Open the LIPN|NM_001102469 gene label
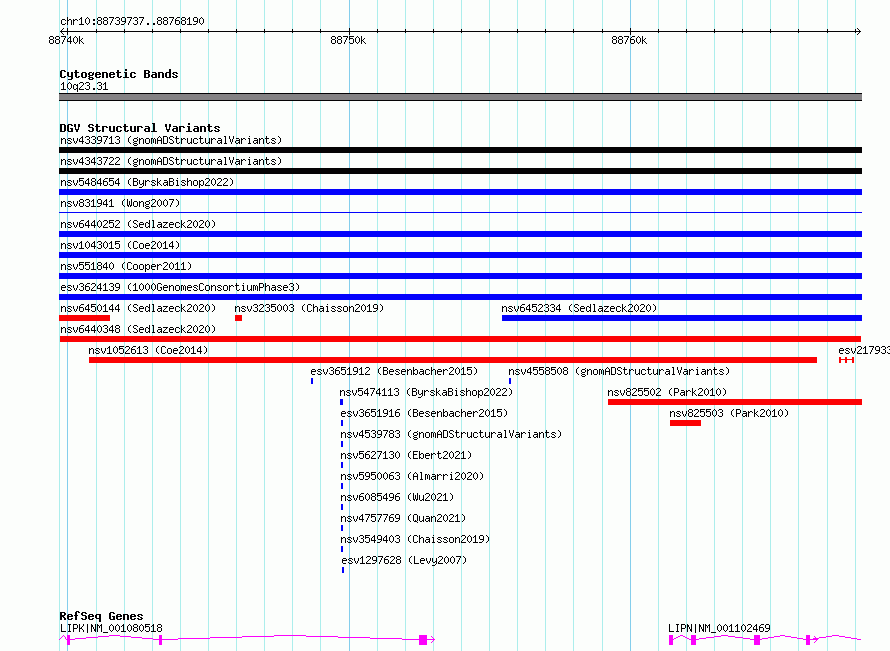This screenshot has height=651, width=890. coord(719,628)
